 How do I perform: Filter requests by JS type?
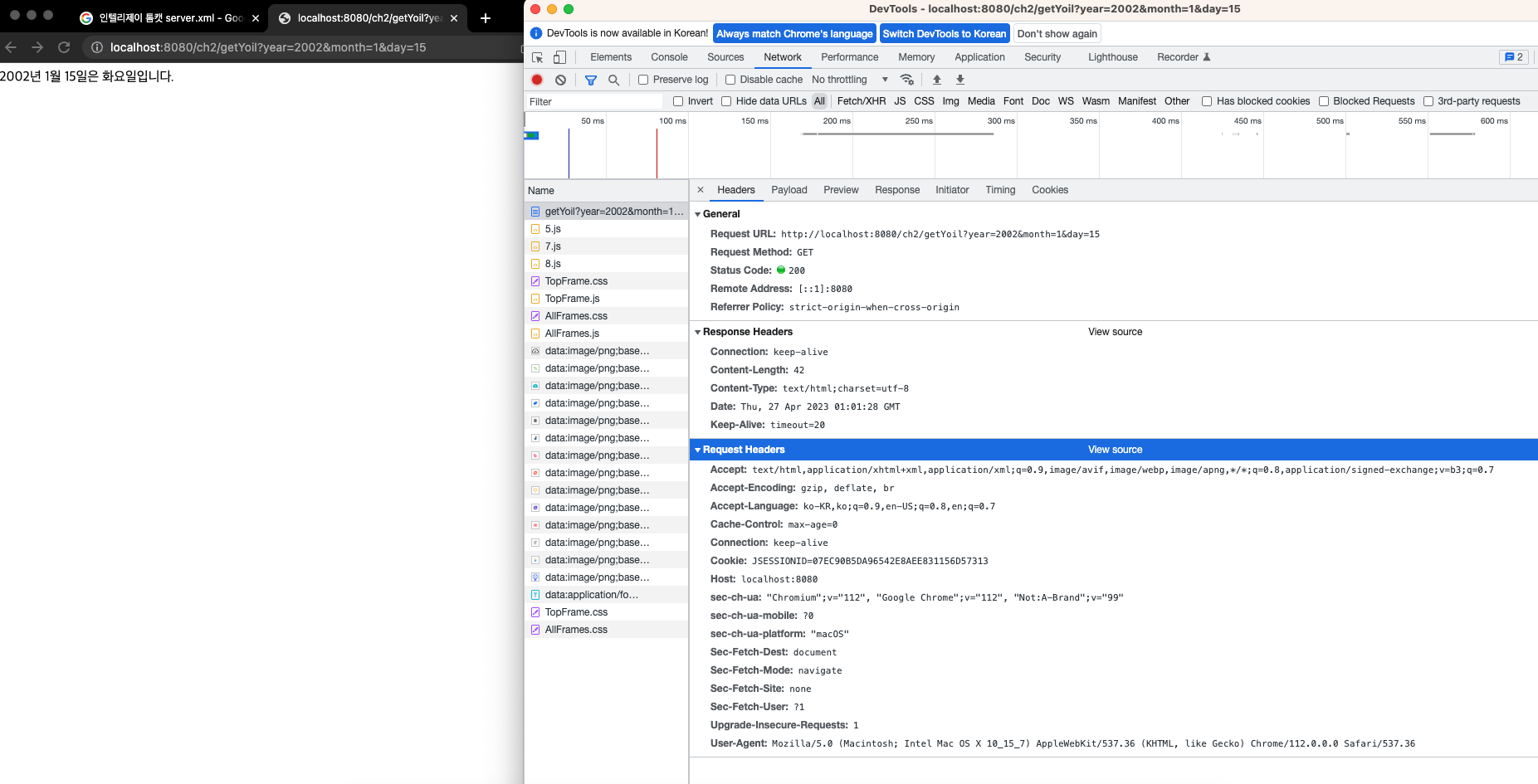[900, 101]
